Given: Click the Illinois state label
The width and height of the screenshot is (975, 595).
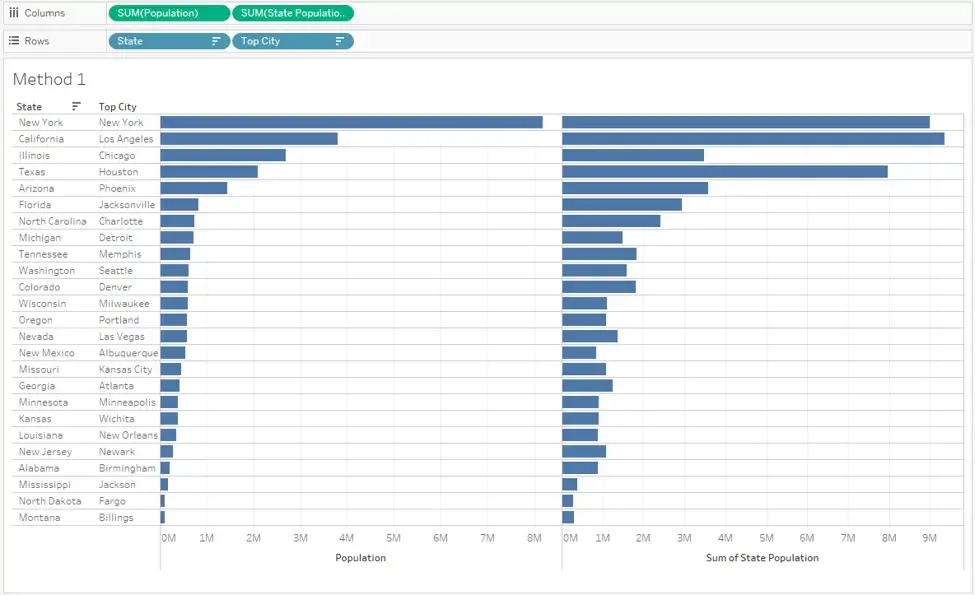Looking at the screenshot, I should 34,155.
